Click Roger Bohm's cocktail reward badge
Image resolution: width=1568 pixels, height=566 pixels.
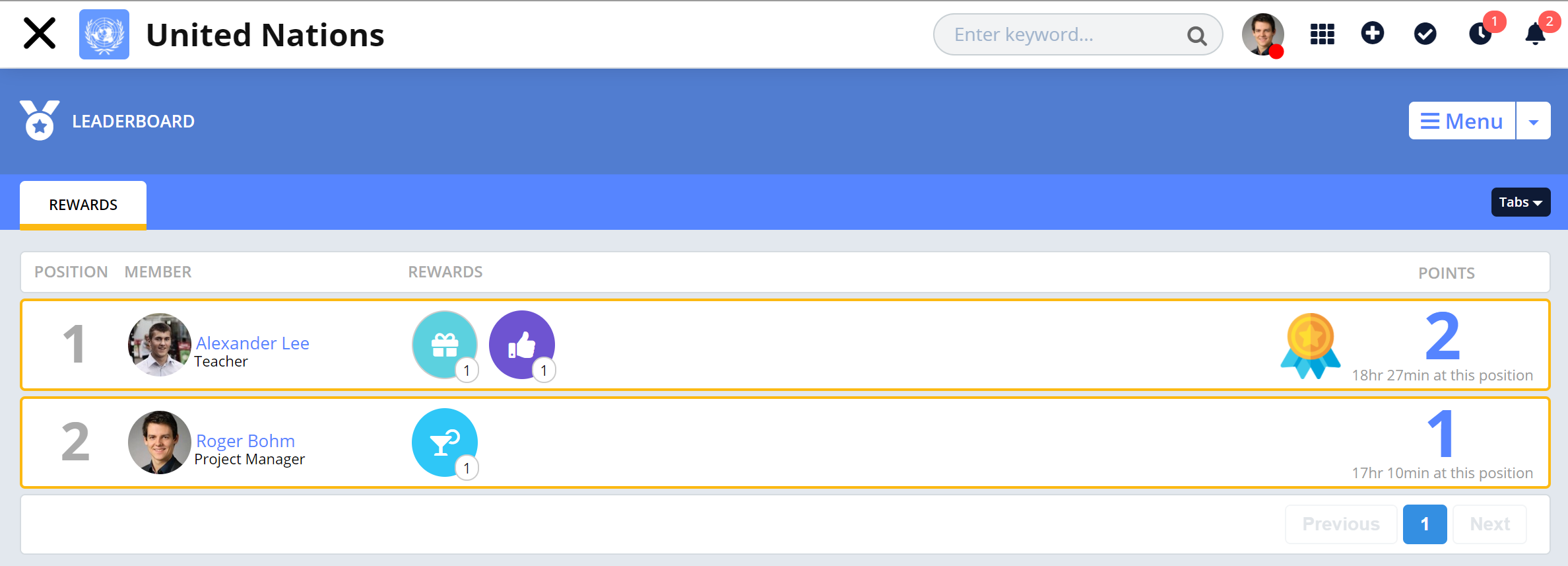click(444, 442)
